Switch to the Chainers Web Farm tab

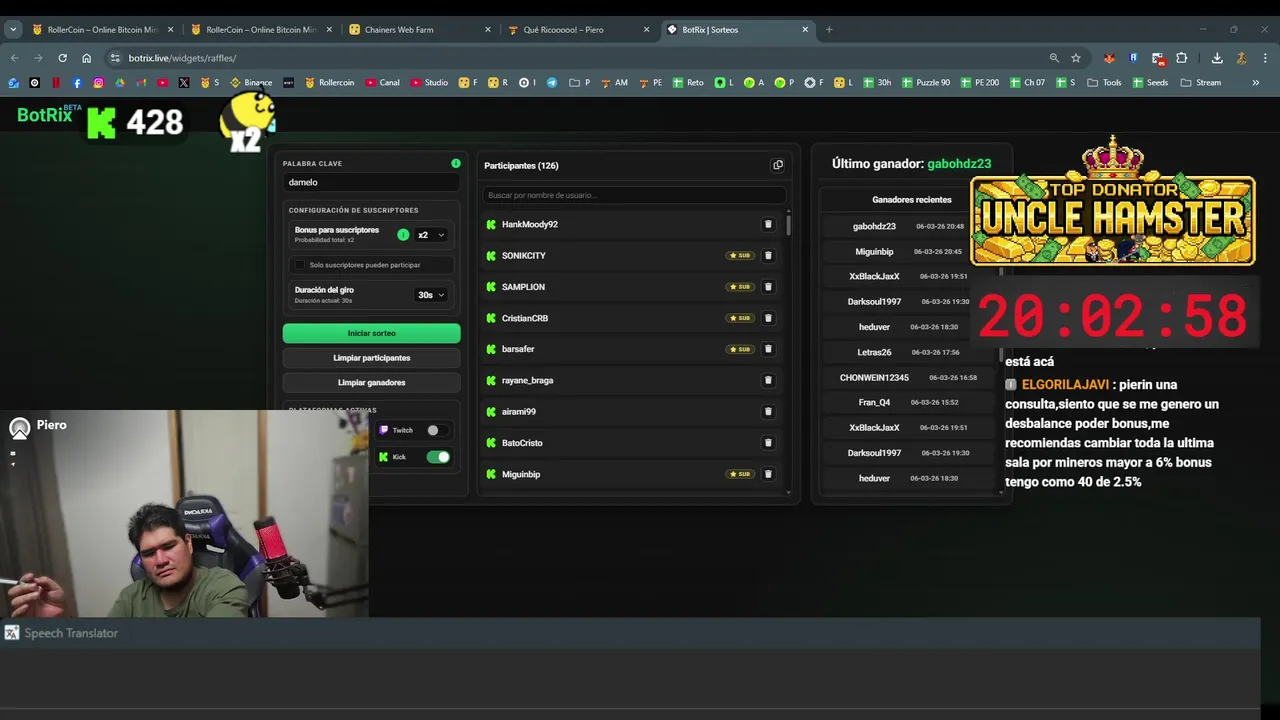point(420,30)
